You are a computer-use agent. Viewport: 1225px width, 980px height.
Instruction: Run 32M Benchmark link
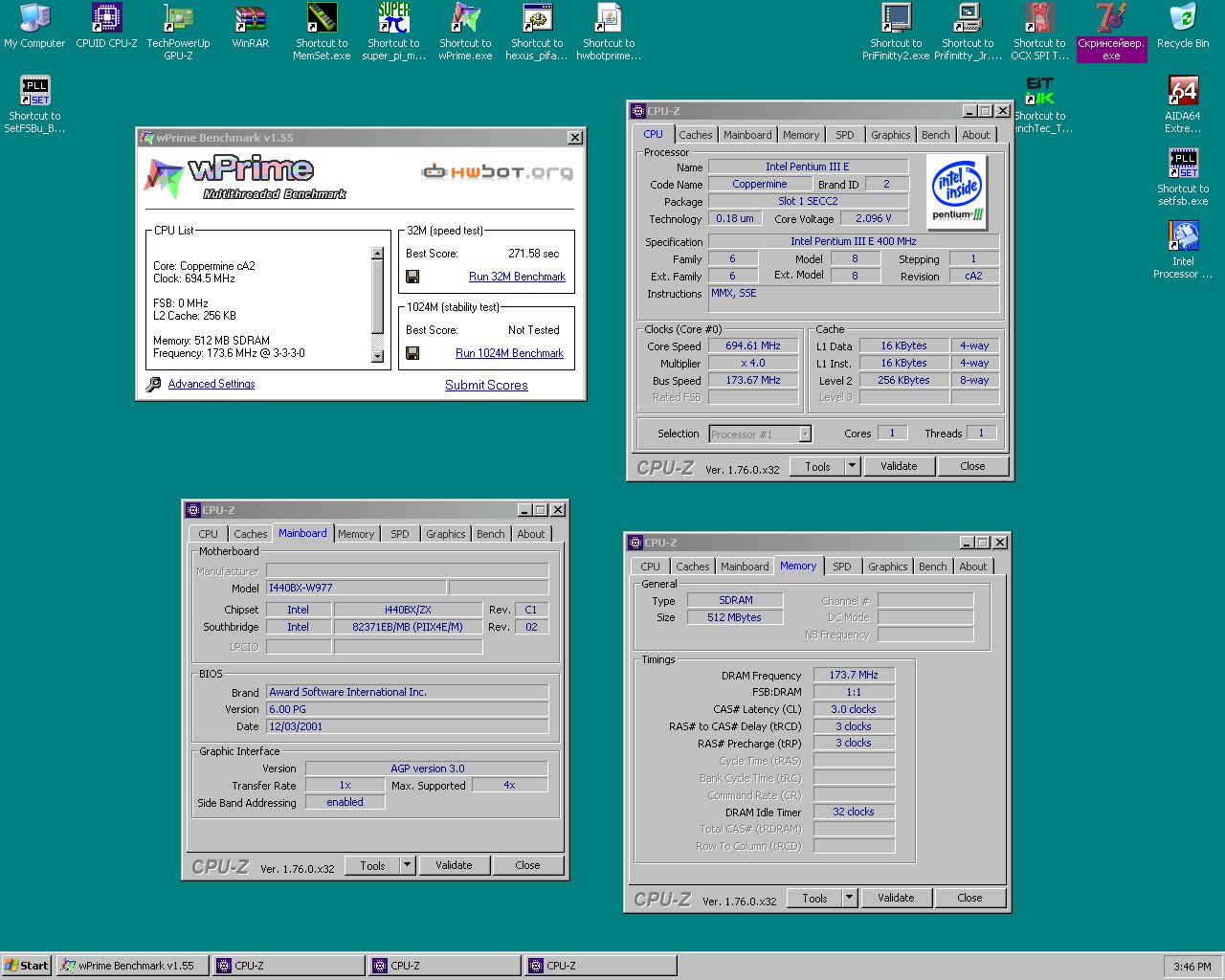pyautogui.click(x=517, y=277)
